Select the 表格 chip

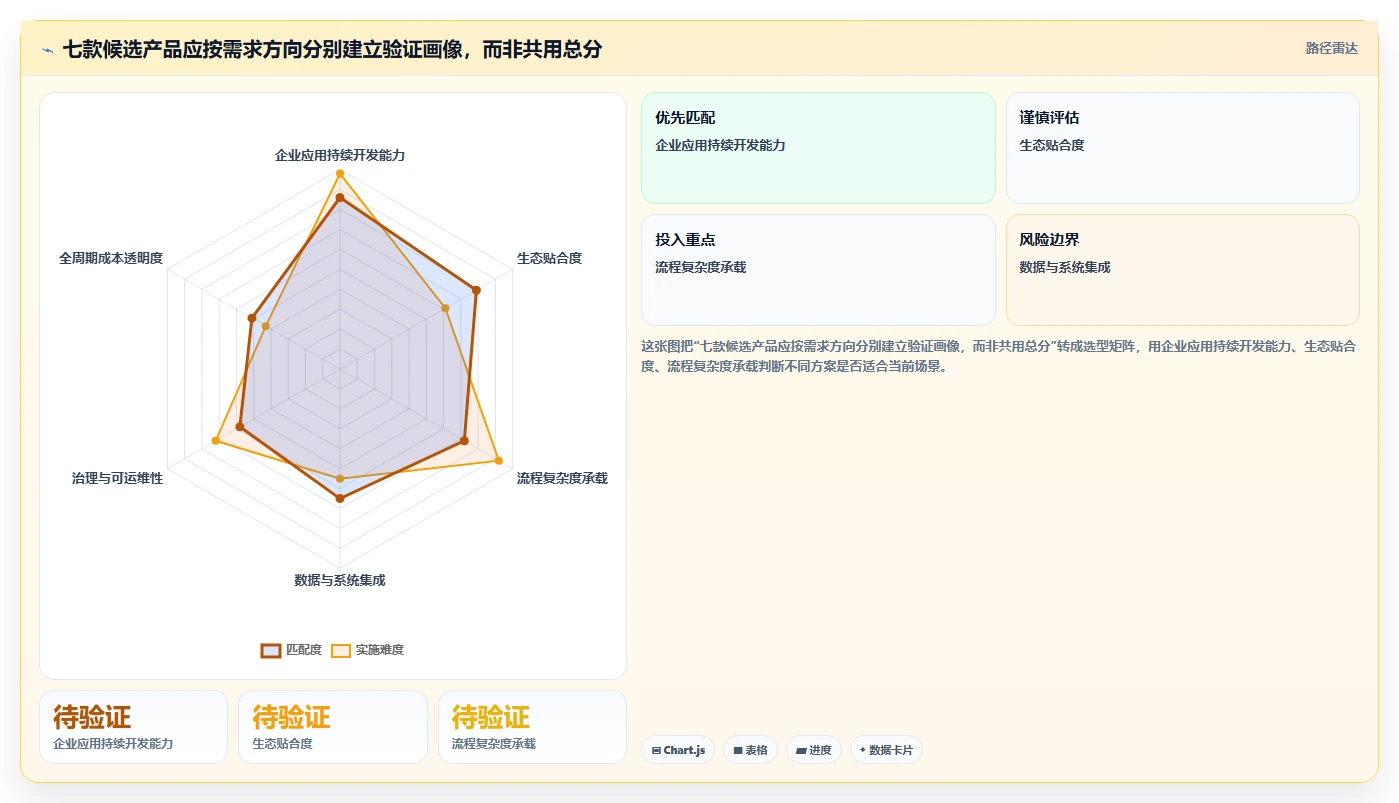[x=750, y=750]
